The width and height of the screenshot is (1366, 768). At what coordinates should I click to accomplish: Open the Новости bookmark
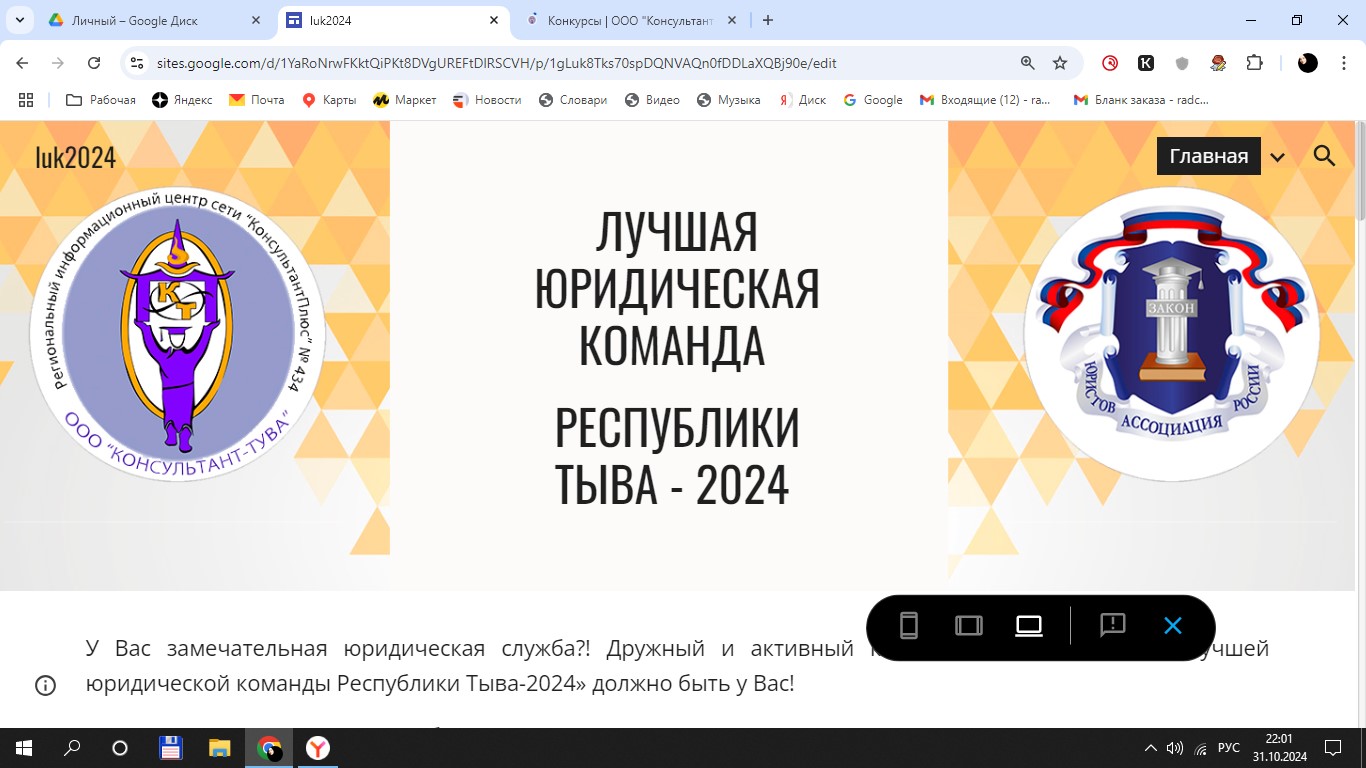pos(487,100)
